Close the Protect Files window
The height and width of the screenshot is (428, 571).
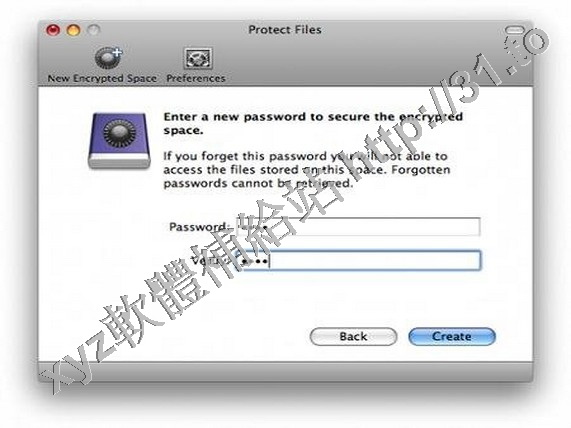tap(53, 30)
